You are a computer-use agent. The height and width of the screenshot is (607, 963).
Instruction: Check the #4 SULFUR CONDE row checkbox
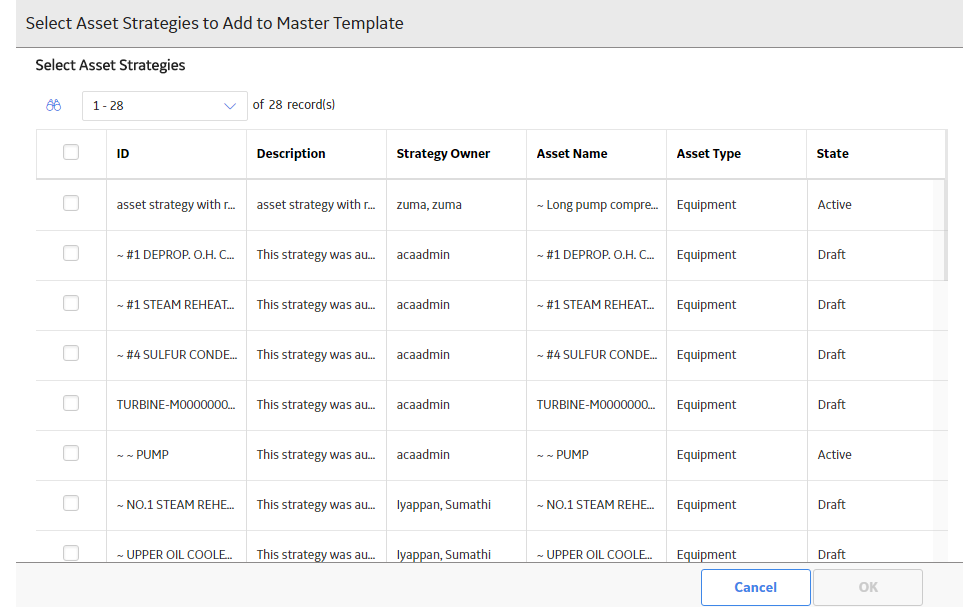pos(71,353)
